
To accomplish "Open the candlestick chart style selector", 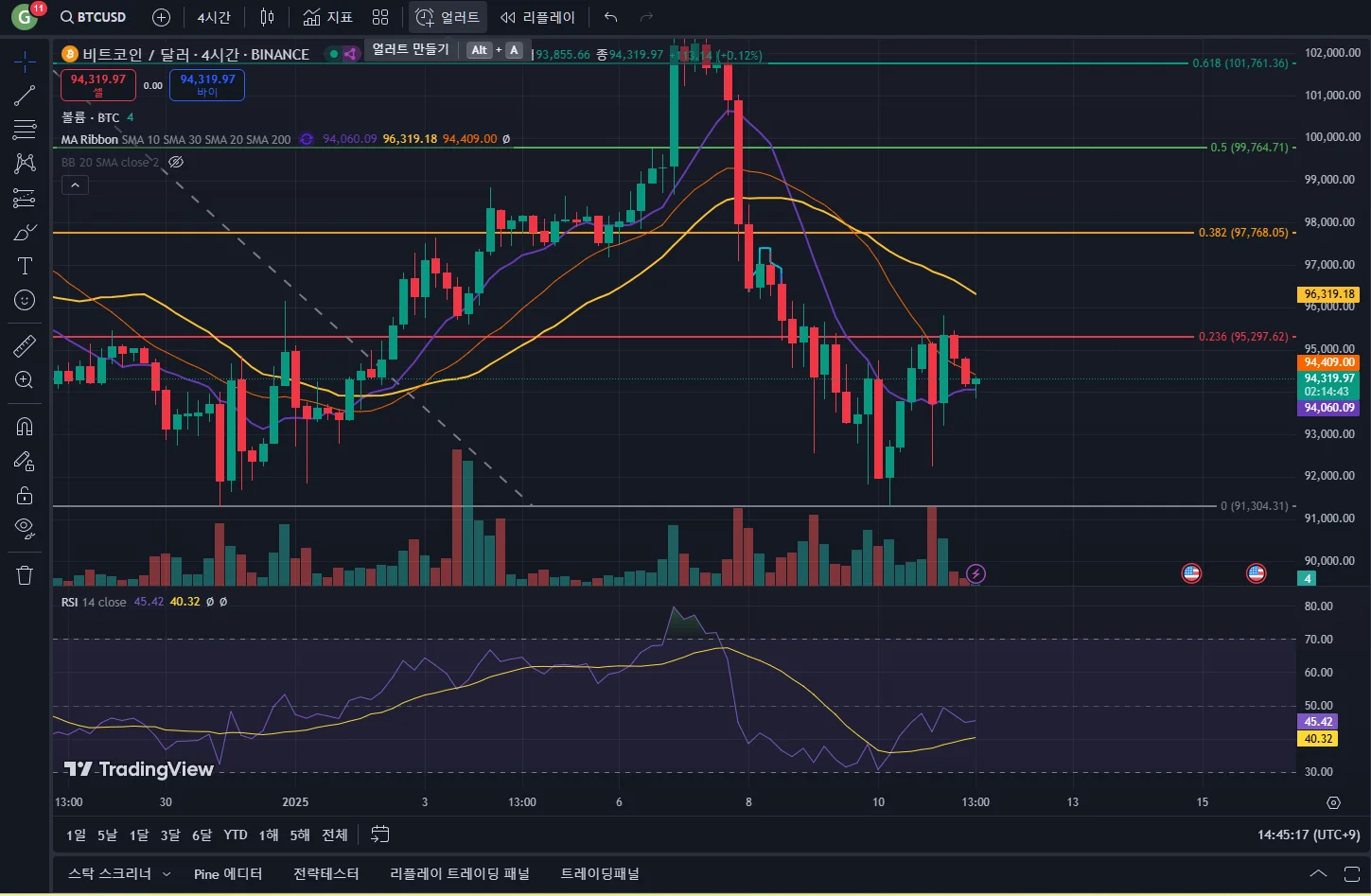I will (x=268, y=17).
